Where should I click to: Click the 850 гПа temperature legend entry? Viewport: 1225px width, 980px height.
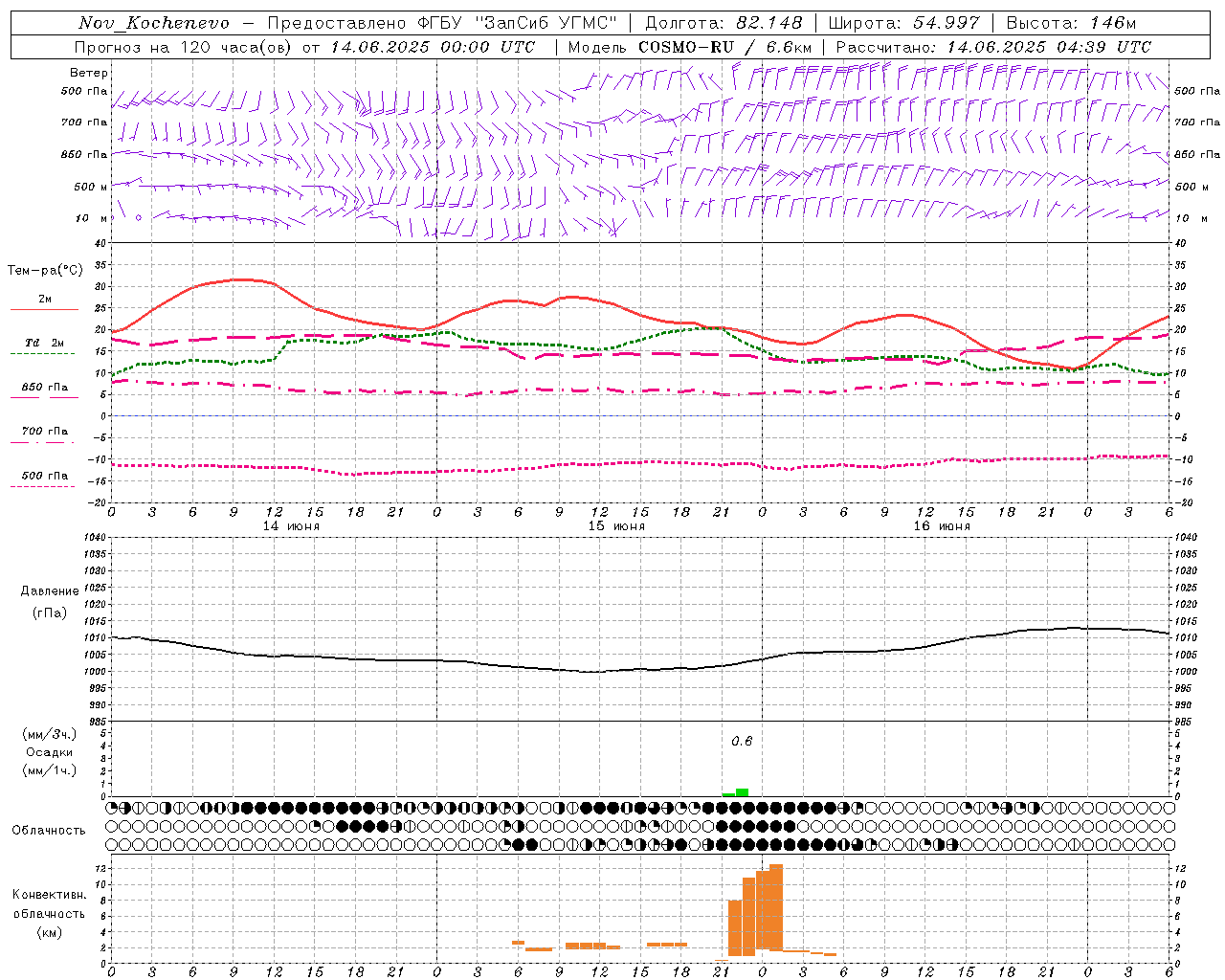[44, 388]
